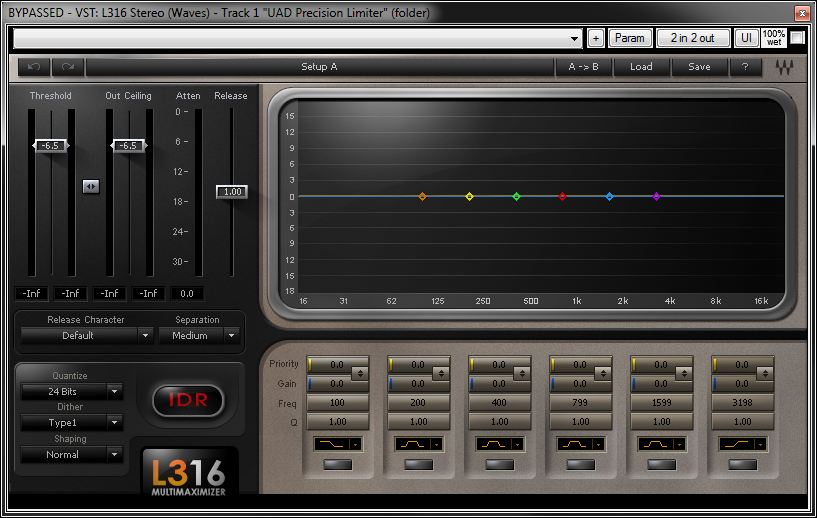Toggle the 400 Hz band on/off button

500,464
